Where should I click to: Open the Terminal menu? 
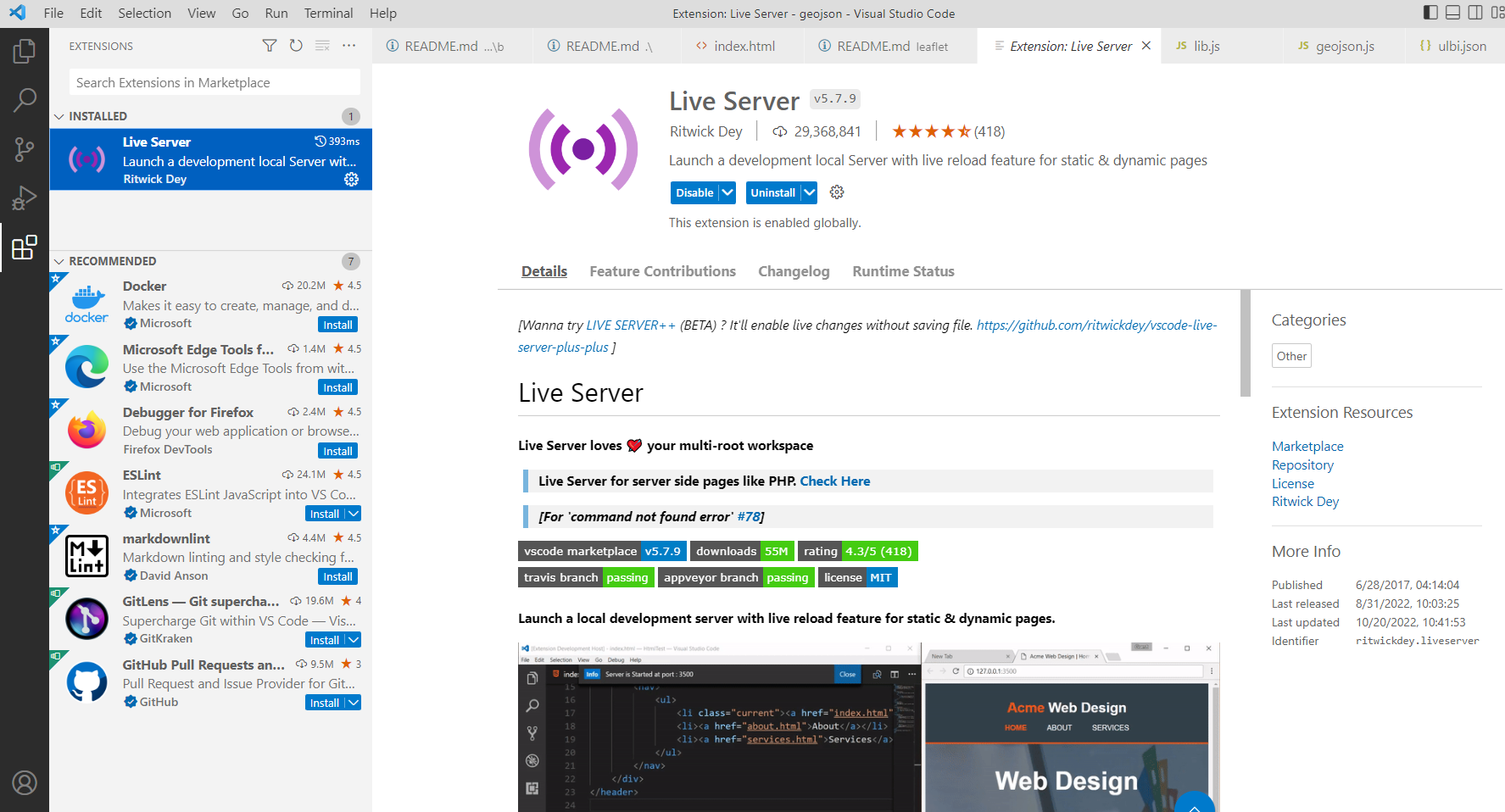pos(328,13)
